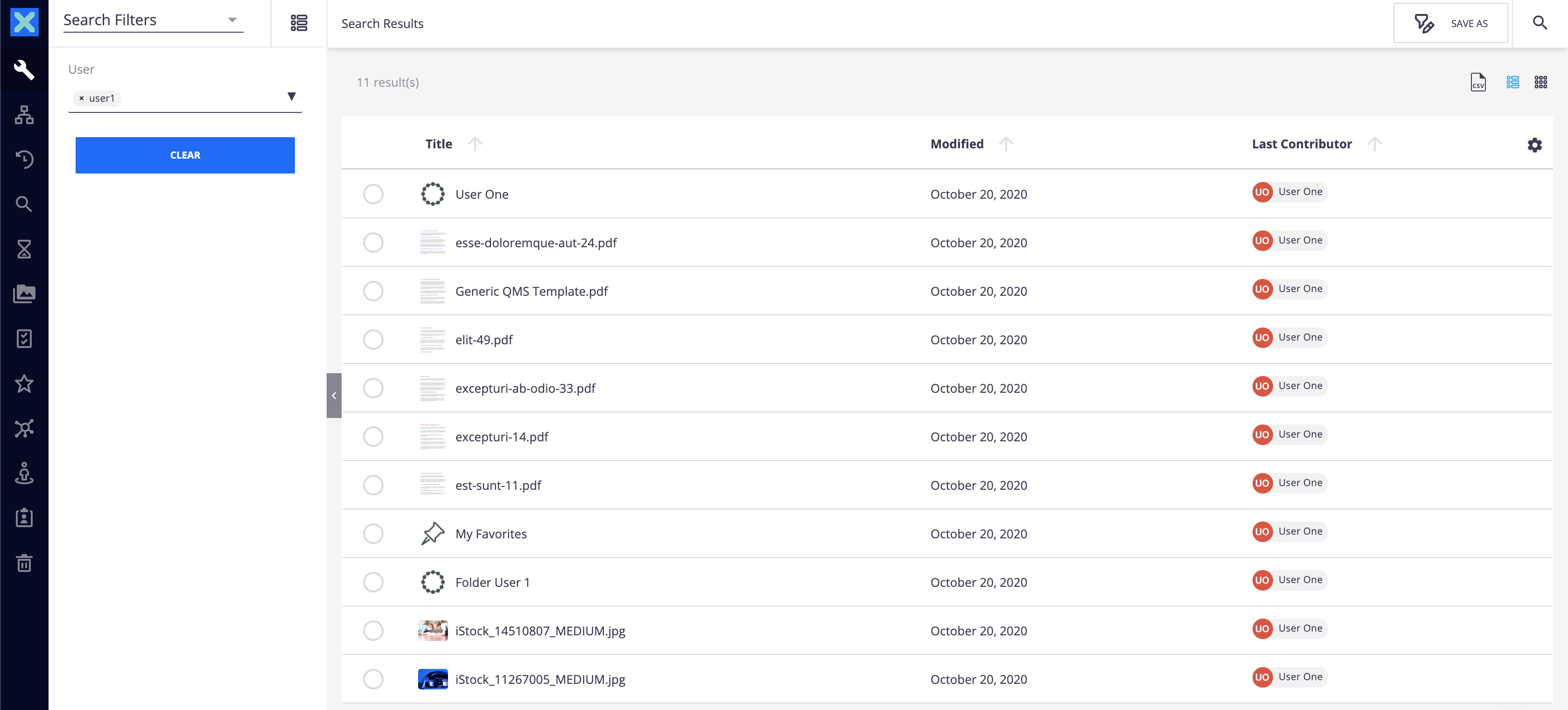Click User One workspace icon in first row
The width and height of the screenshot is (1568, 710).
pyautogui.click(x=433, y=194)
